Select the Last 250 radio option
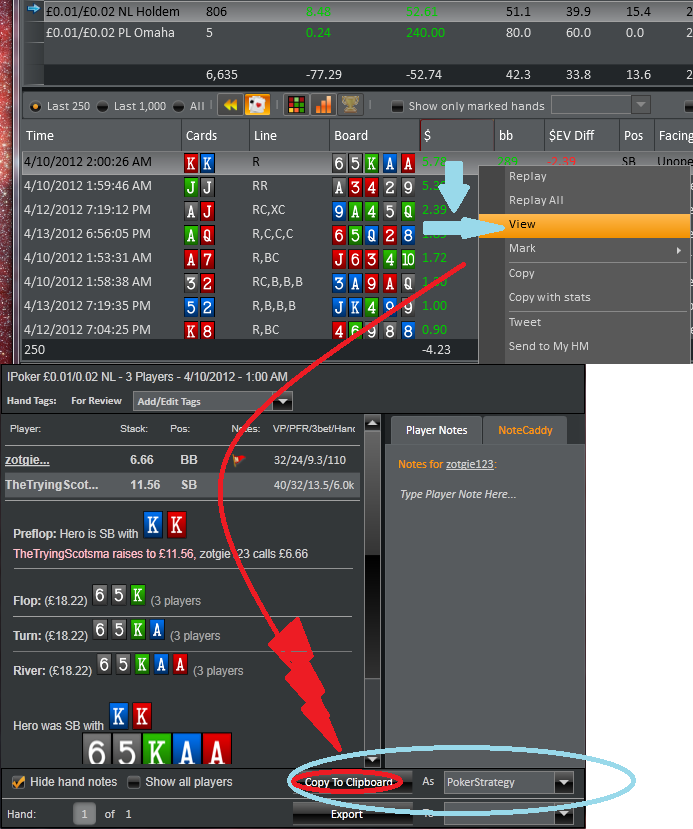 point(35,106)
